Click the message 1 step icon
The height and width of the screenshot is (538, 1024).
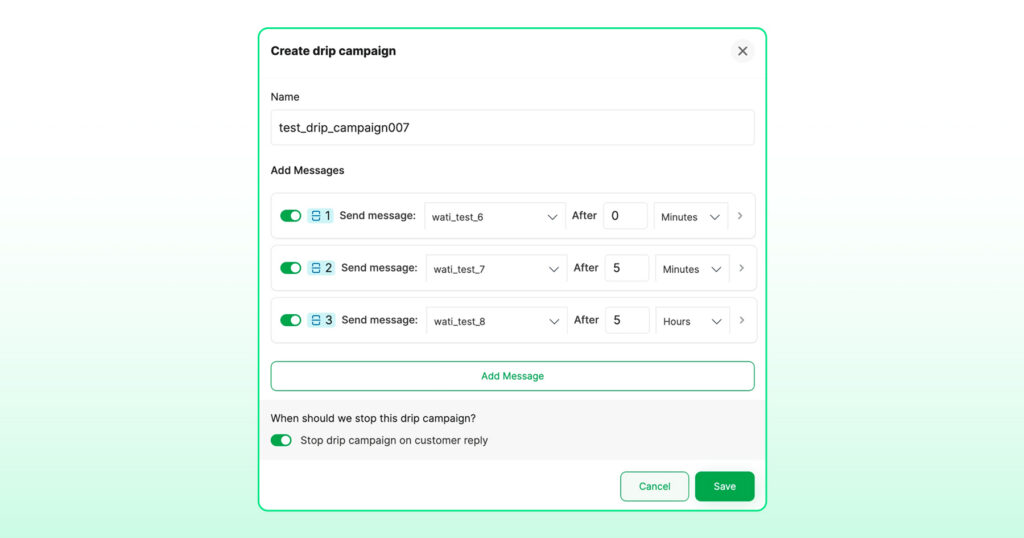316,216
